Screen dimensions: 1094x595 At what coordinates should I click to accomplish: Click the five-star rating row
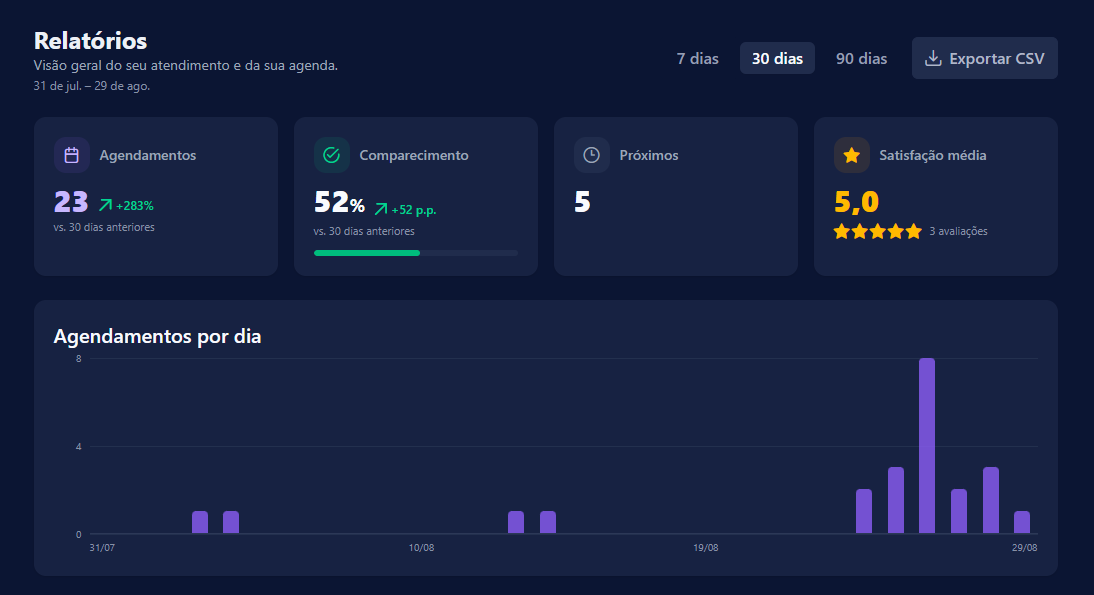(878, 232)
